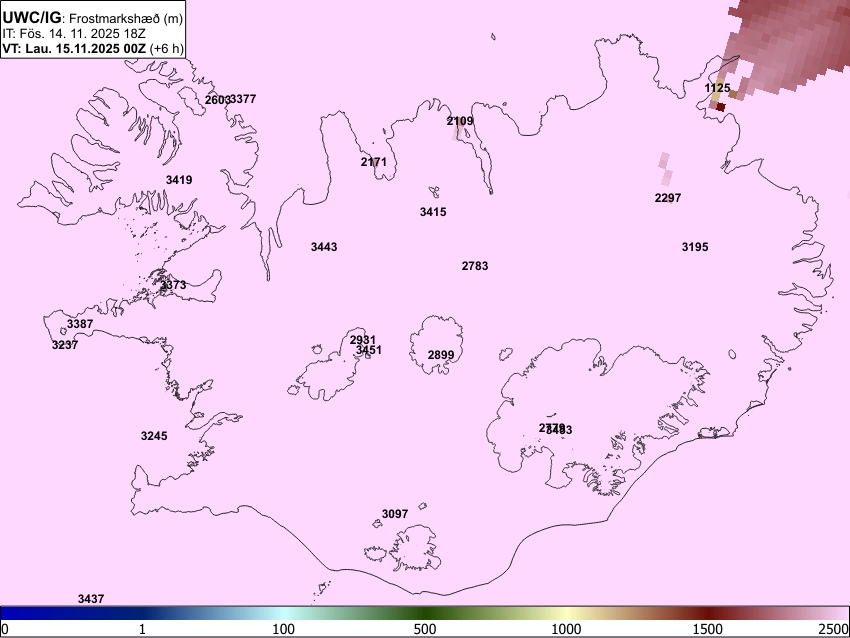Click the freezing level value 3443

click(324, 247)
